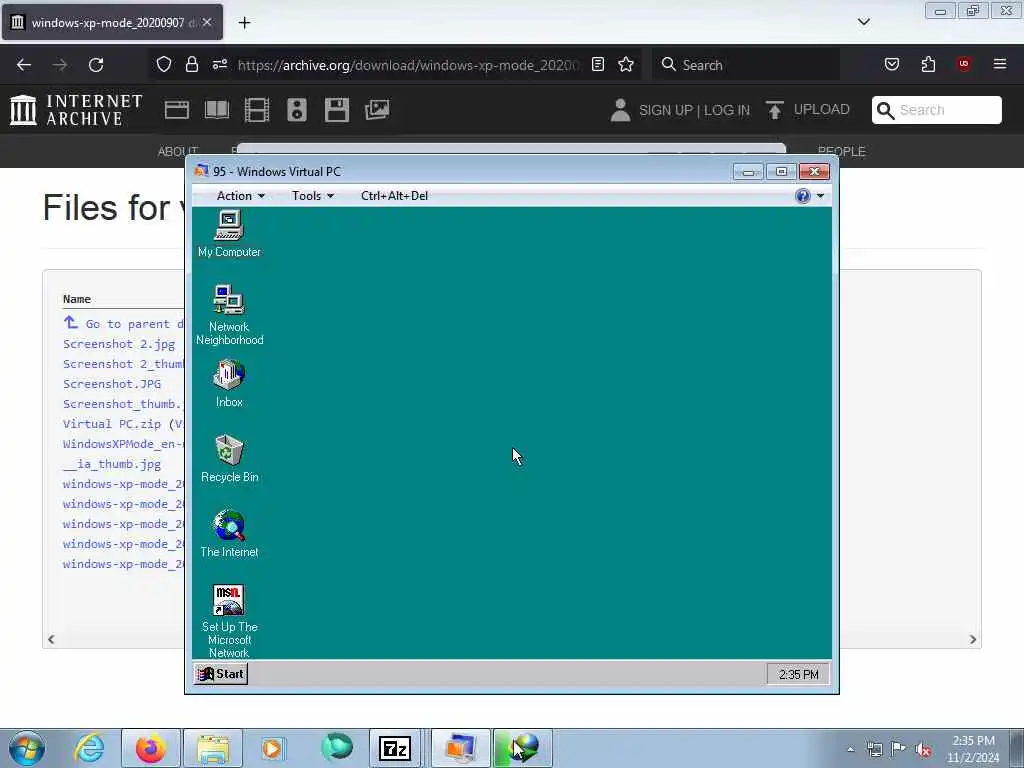
Task: Go back in Firefox
Action: (24, 65)
